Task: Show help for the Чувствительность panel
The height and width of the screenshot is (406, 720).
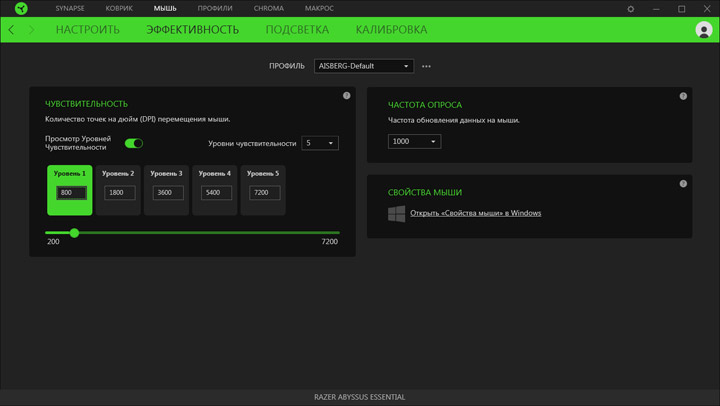Action: click(347, 96)
